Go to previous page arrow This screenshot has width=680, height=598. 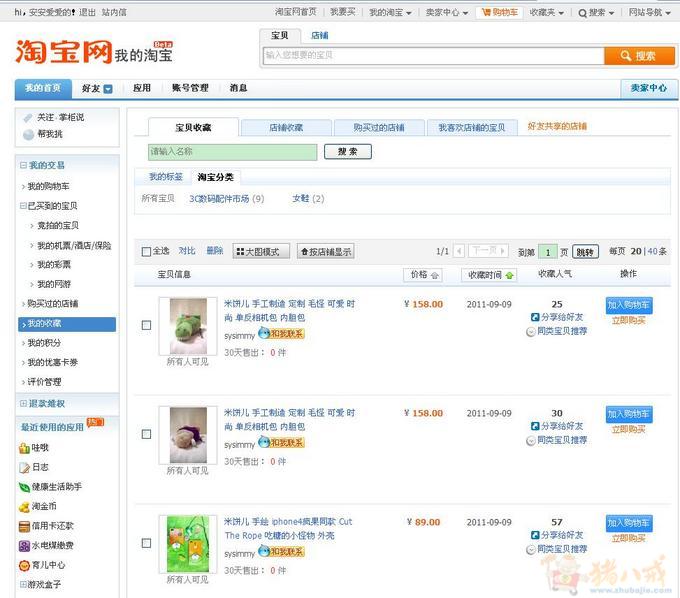(459, 251)
